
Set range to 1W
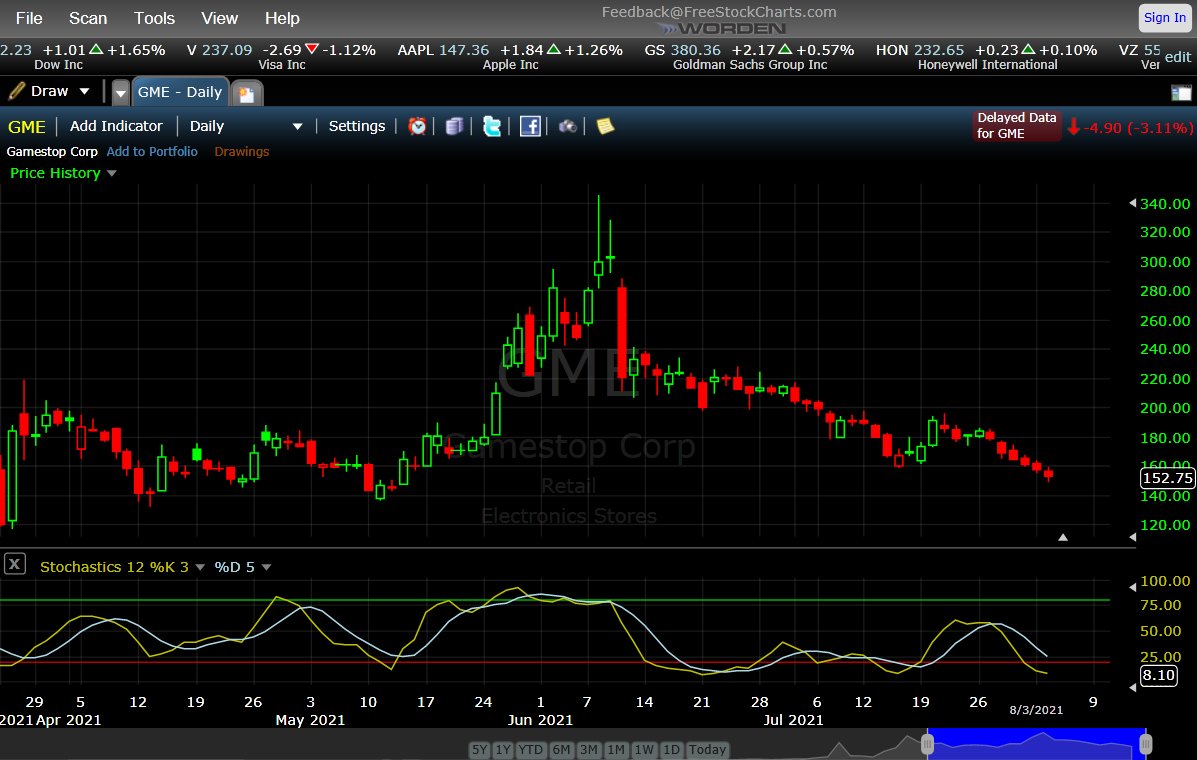point(644,749)
